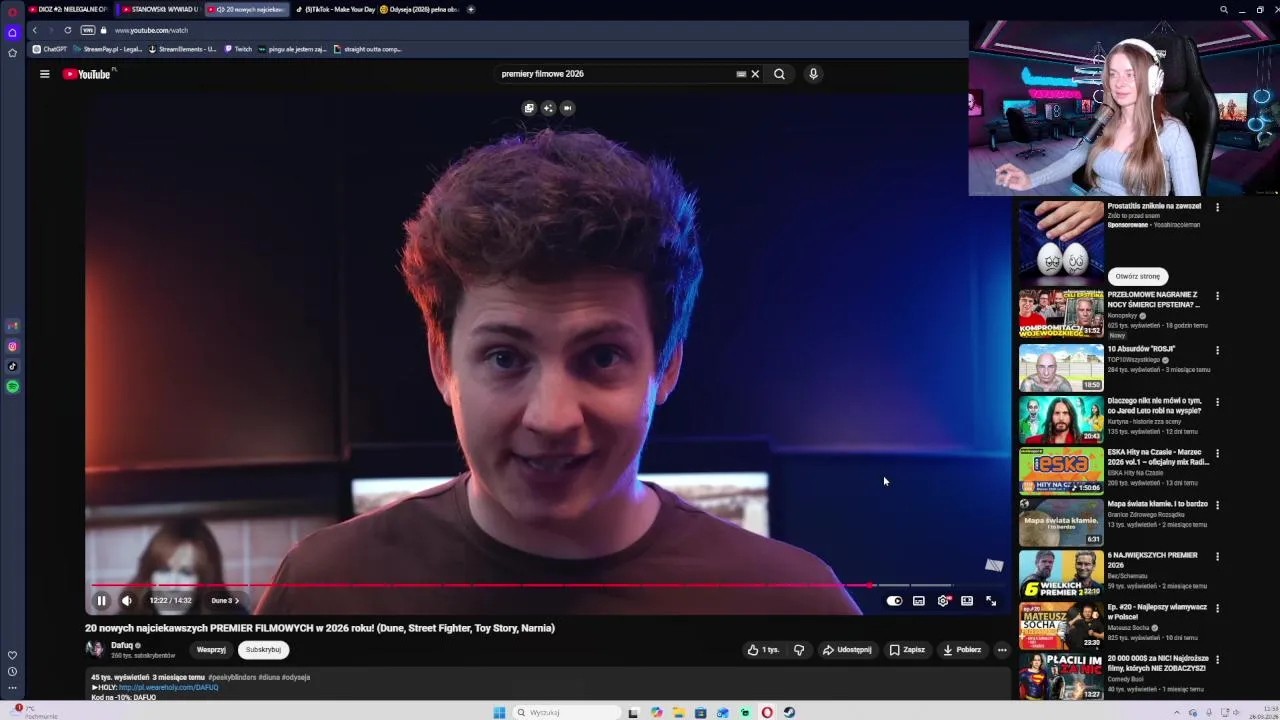
Task: Expand the Dune 3 chapter list
Action: pyautogui.click(x=225, y=601)
